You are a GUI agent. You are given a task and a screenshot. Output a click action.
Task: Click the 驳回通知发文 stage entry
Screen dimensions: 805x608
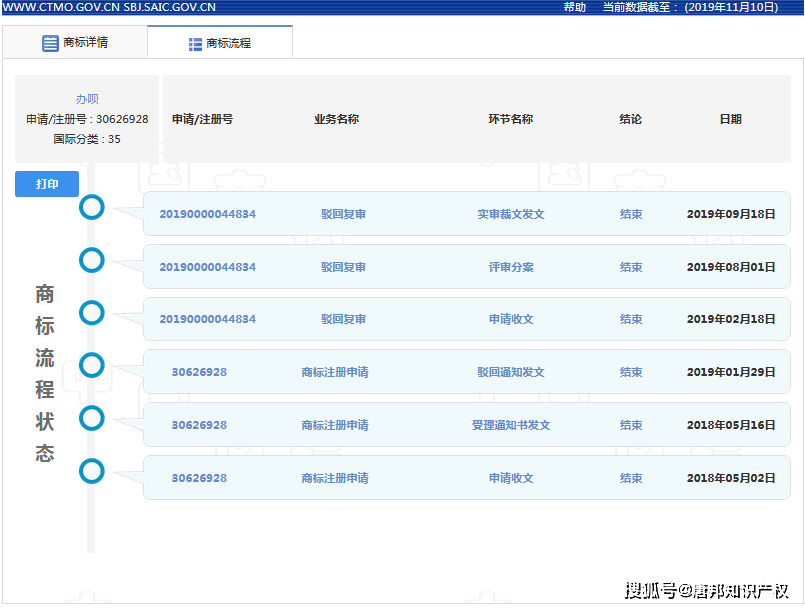click(x=510, y=372)
